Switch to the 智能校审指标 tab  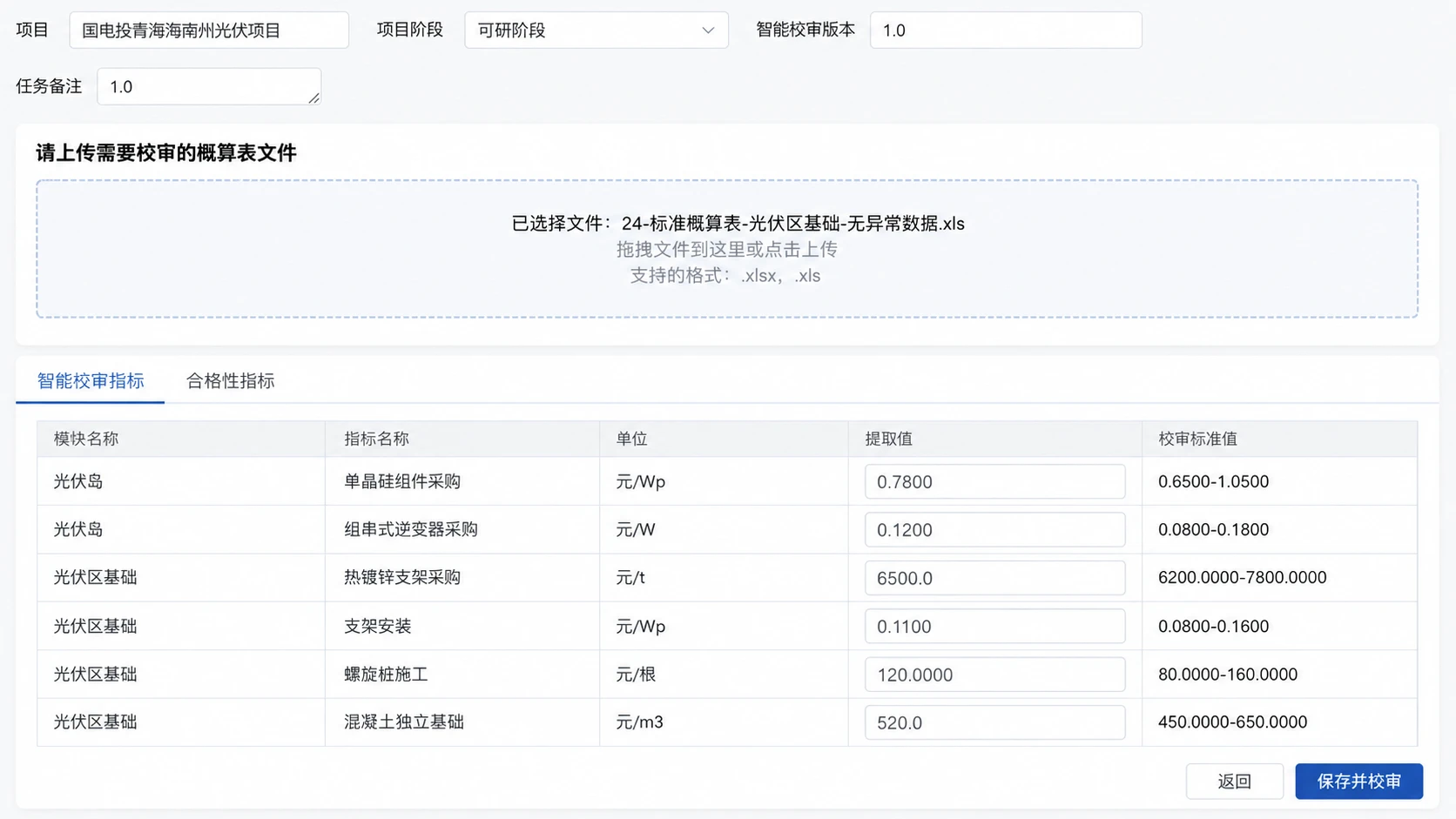click(91, 380)
